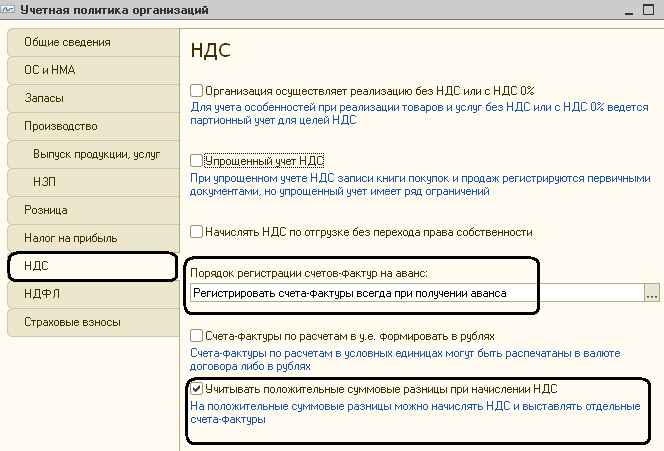Image resolution: width=664 pixels, height=451 pixels.
Task: Click the партионный учет для целей НДС hint
Action: [419, 113]
